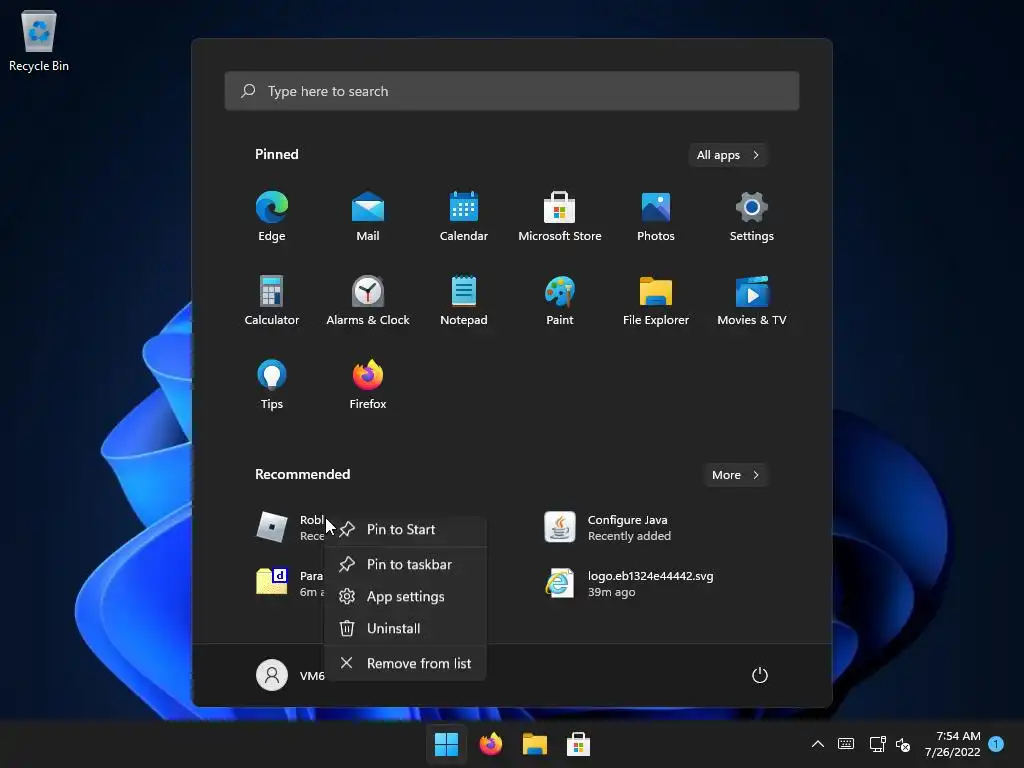The width and height of the screenshot is (1024, 768).
Task: Open Microsoft Store from the taskbar
Action: [x=578, y=744]
